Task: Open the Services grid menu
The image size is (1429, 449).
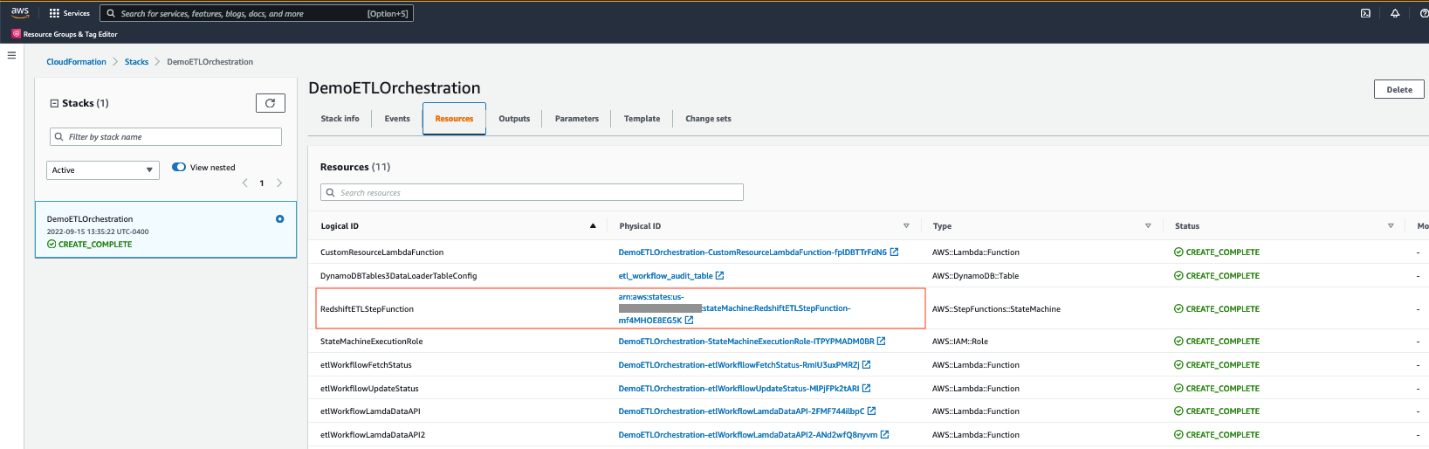Action: coord(54,14)
